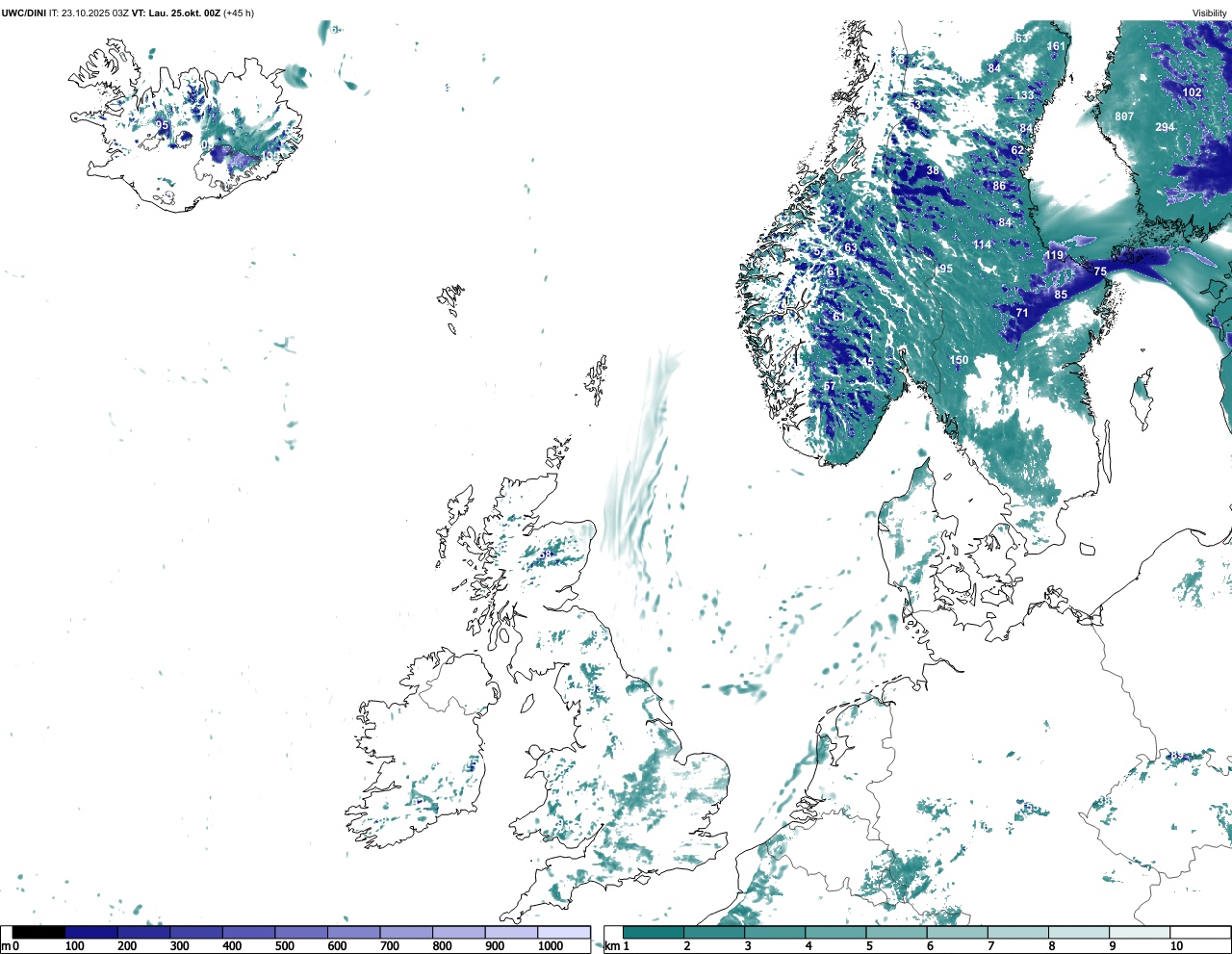Click the 4–5 km legend swatch
The image size is (1232, 954).
pos(835,932)
